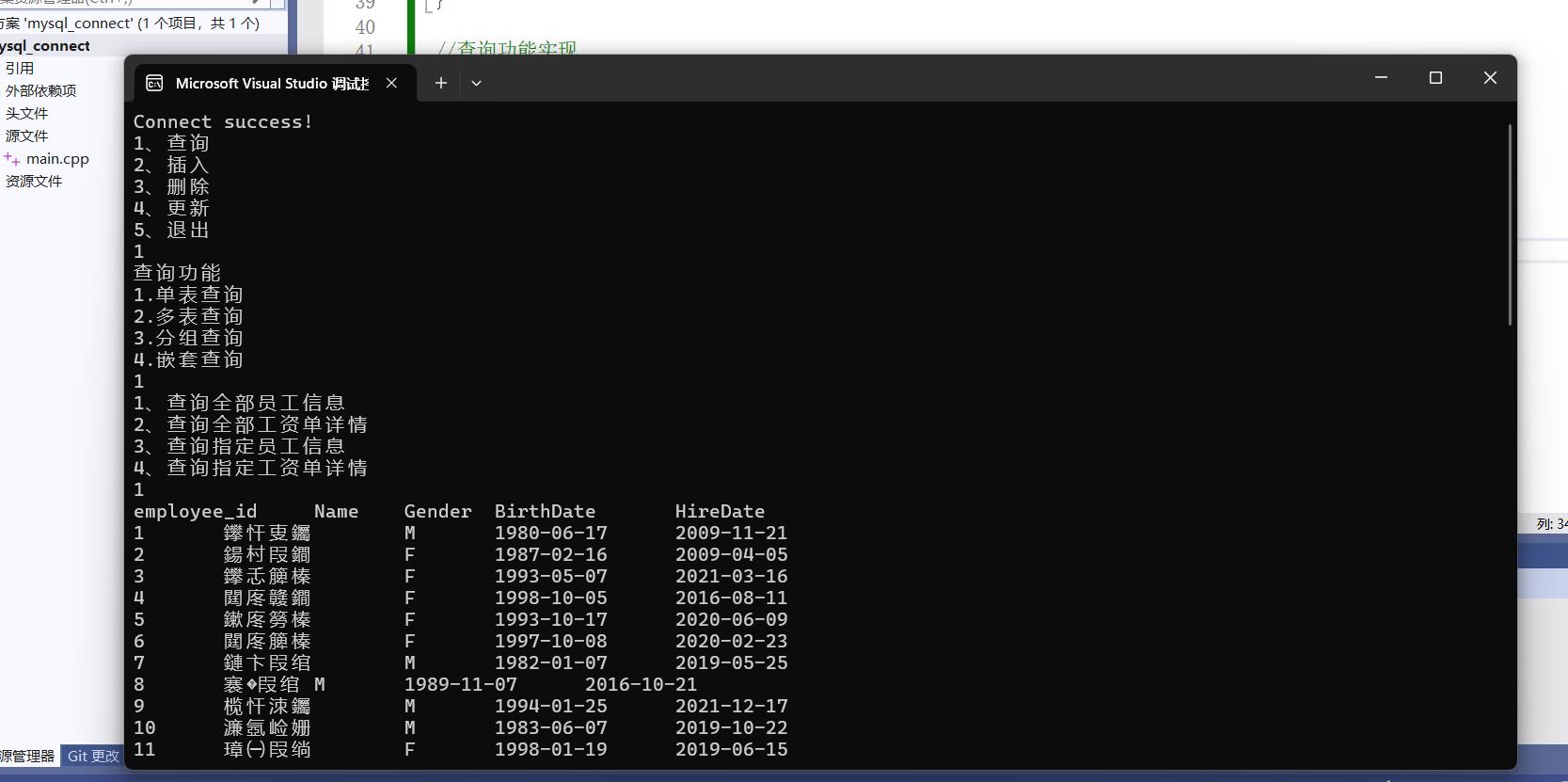
Task: Click the '4.嵌套查询' line in console
Action: coord(188,359)
